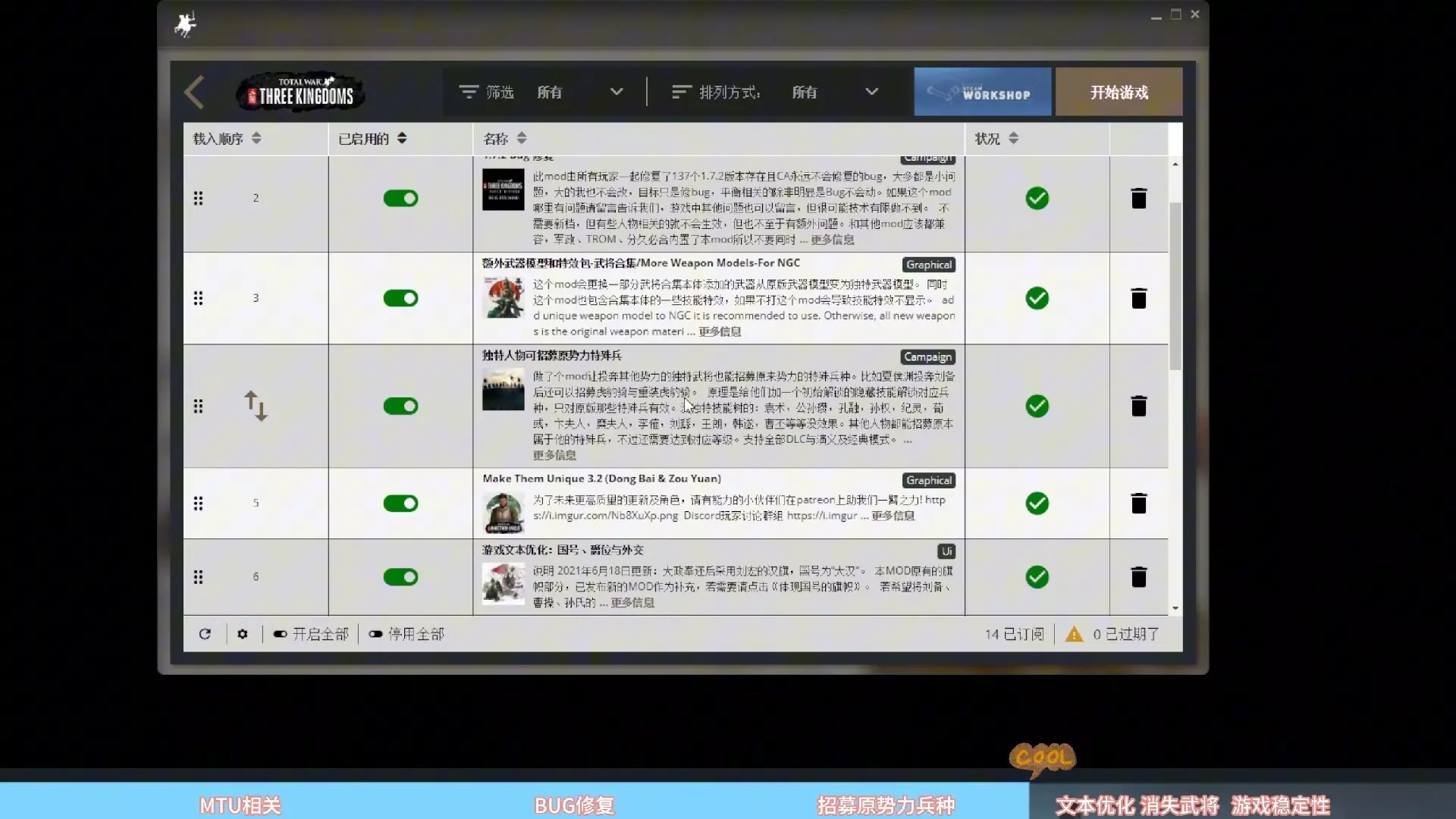1456x819 pixels.
Task: Delete the More Weapon Models mod
Action: coord(1138,298)
